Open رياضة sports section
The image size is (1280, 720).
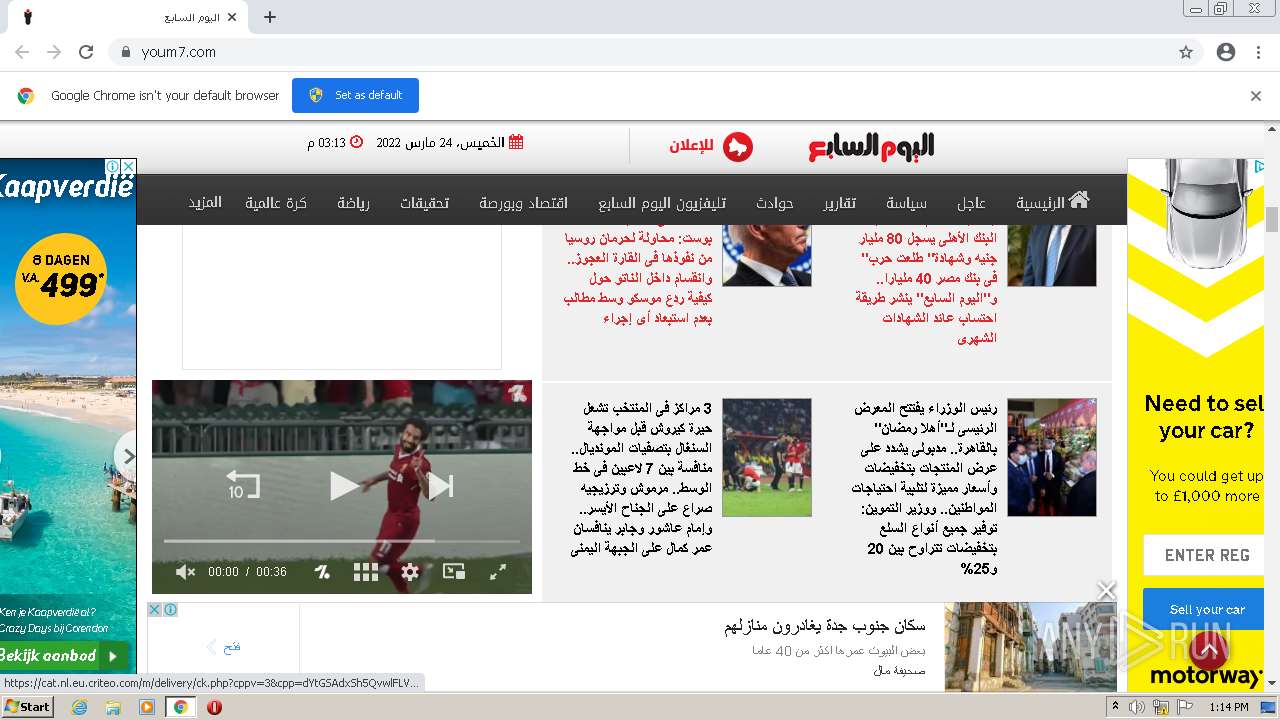point(353,202)
